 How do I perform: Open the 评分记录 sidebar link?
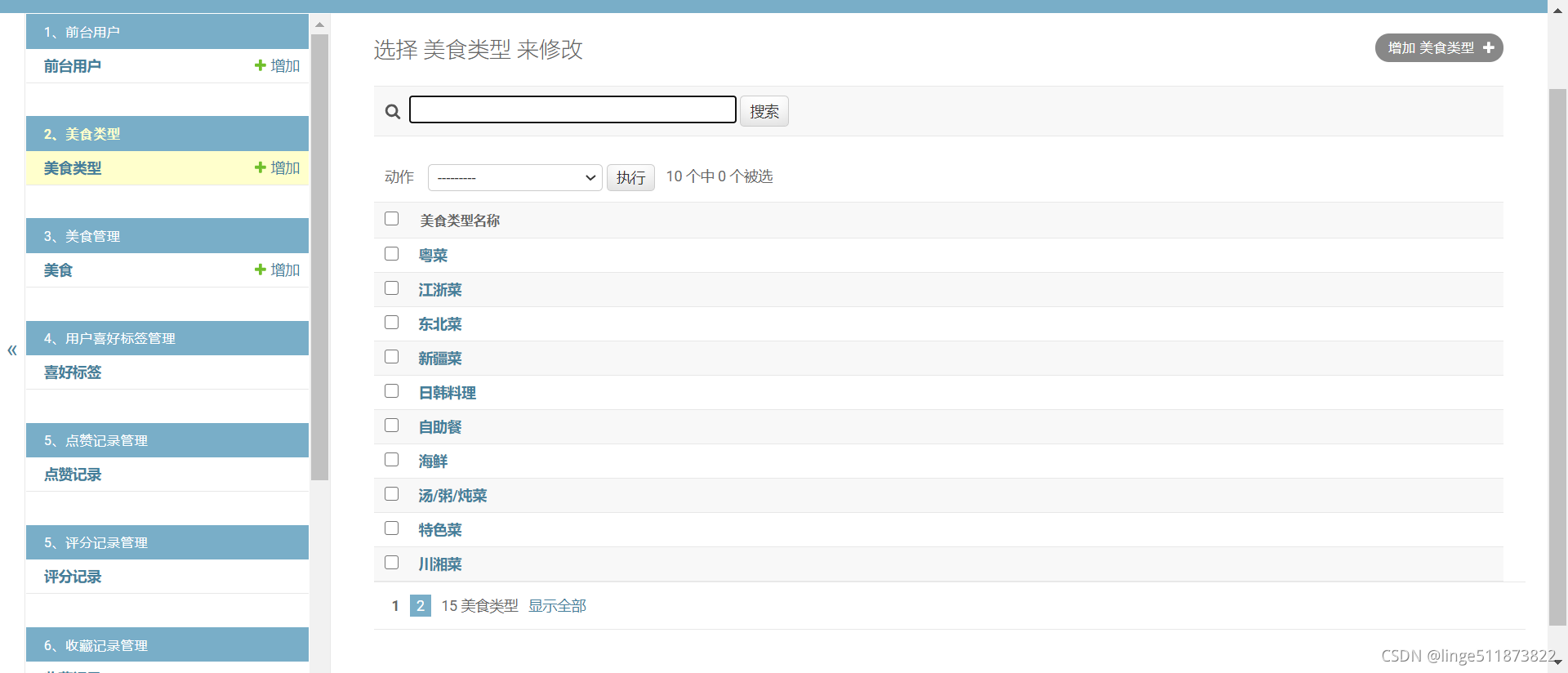[73, 577]
